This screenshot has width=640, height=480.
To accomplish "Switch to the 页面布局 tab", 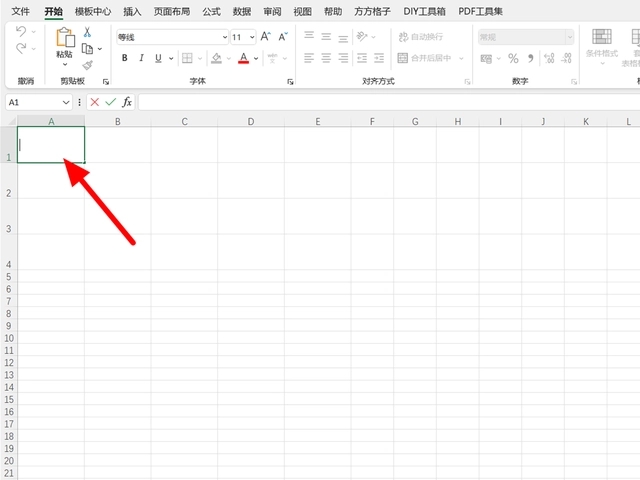I will 172,11.
